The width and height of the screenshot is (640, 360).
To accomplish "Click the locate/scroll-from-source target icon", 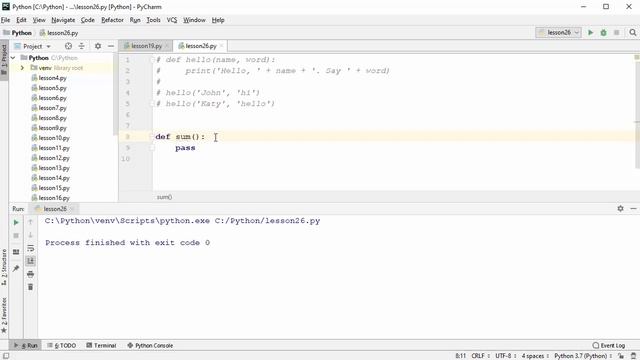I will point(68,46).
